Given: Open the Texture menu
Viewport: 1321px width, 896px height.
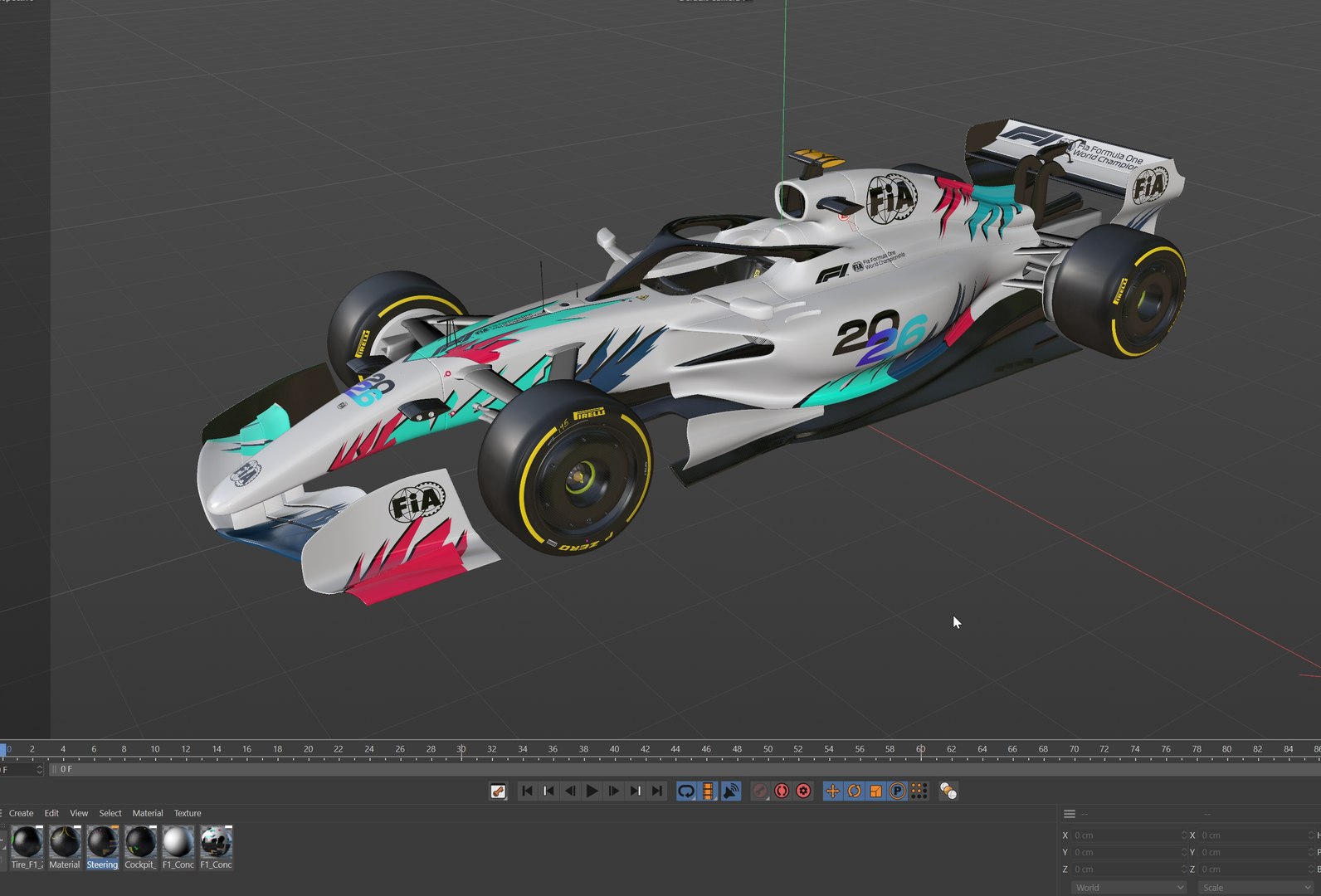Looking at the screenshot, I should 188,813.
